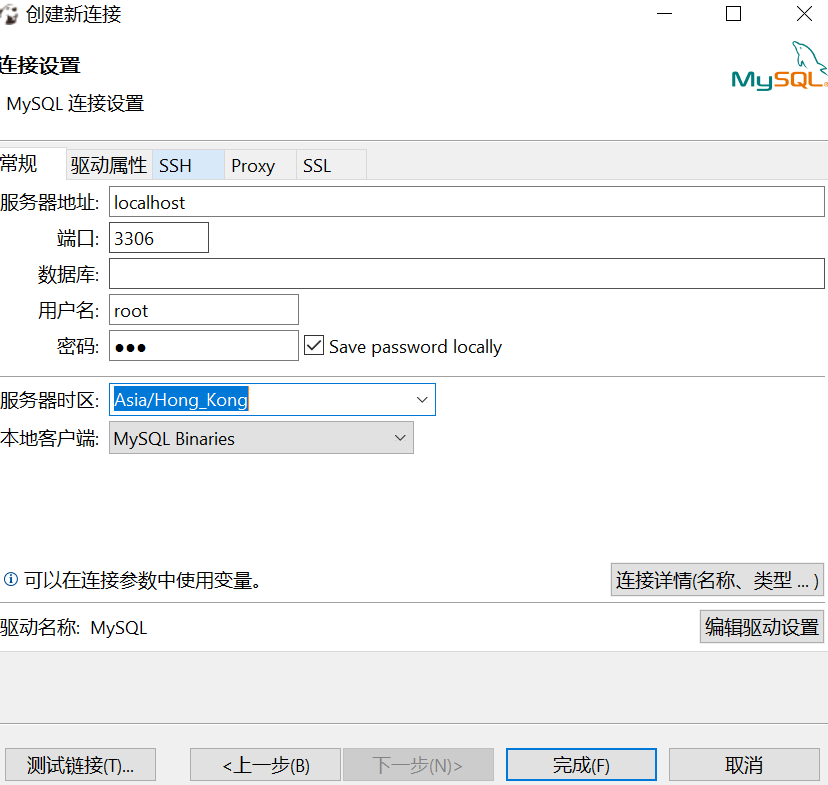Image resolution: width=828 pixels, height=785 pixels.
Task: Click the 编辑驱动设置 button
Action: (761, 627)
